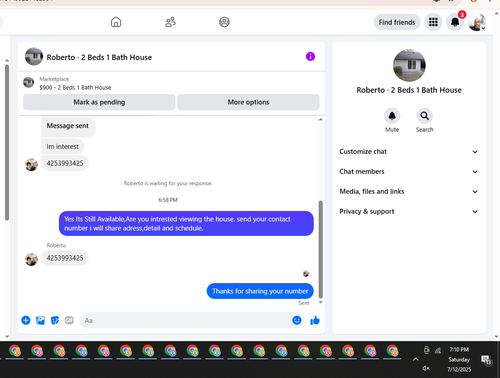Click the 'Message sent' bubble
The height and width of the screenshot is (378, 500).
pos(68,126)
